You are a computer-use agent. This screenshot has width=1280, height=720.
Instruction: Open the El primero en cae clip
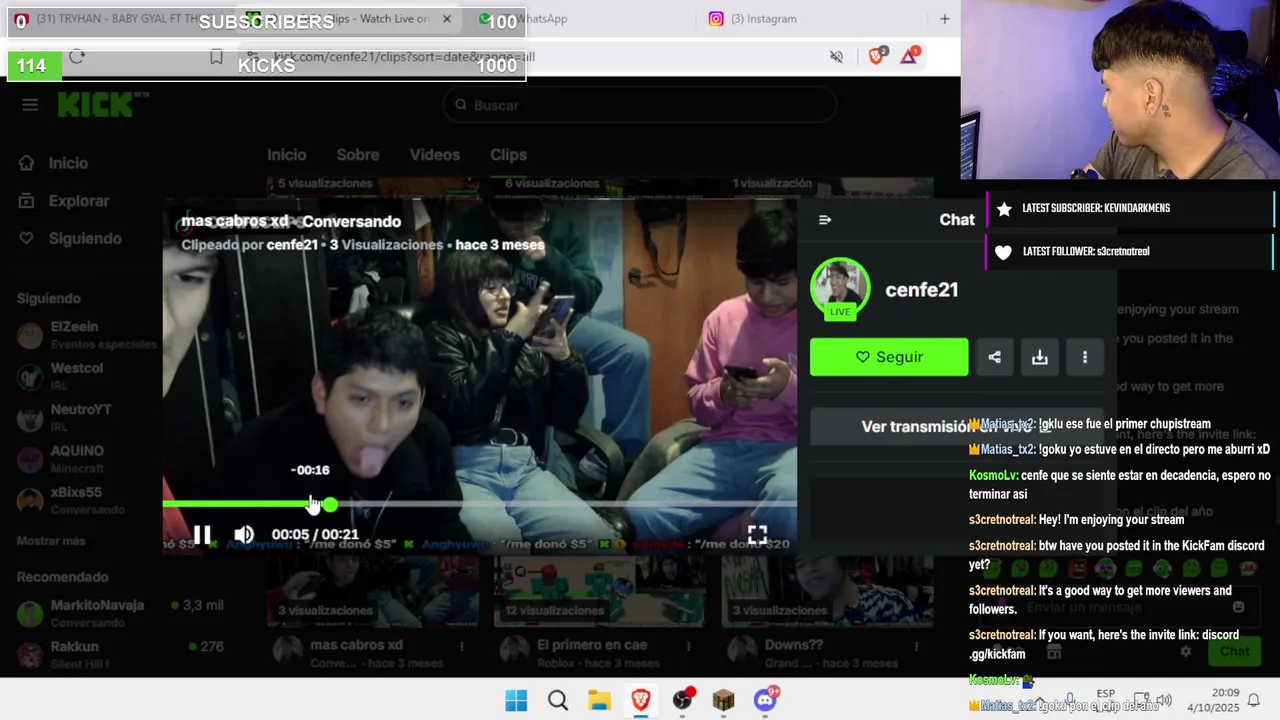click(599, 590)
